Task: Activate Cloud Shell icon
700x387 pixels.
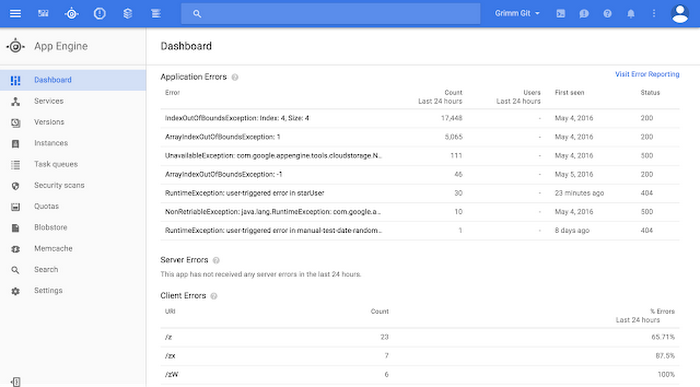Action: click(x=561, y=14)
